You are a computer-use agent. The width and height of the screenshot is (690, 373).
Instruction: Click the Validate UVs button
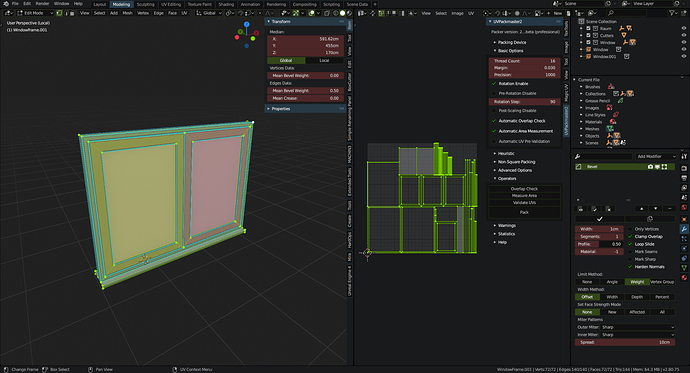point(524,203)
